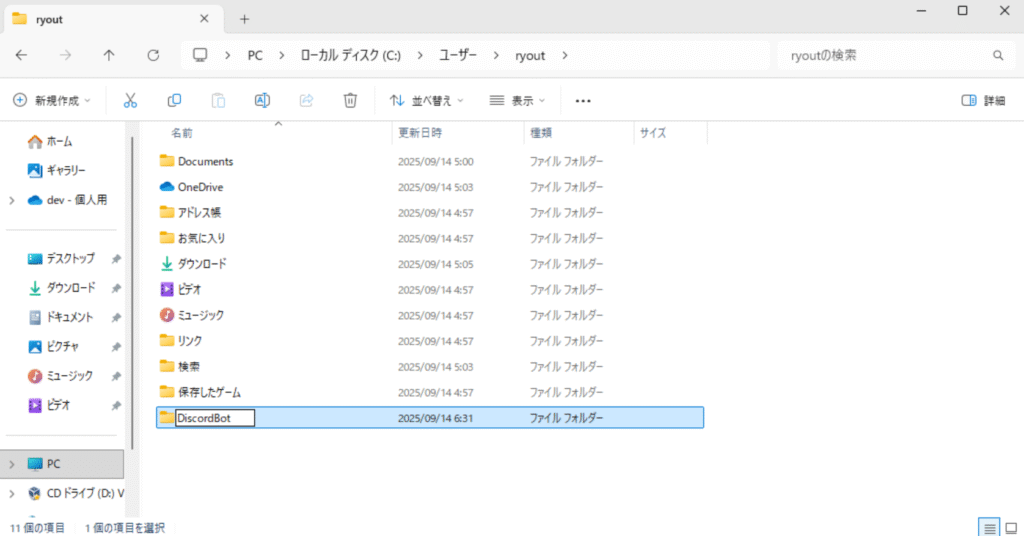Toggle the 詳細 details pane
1024x536 pixels.
(983, 100)
